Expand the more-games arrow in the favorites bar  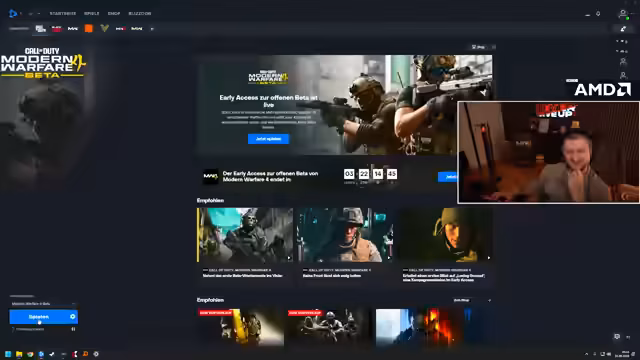point(152,29)
